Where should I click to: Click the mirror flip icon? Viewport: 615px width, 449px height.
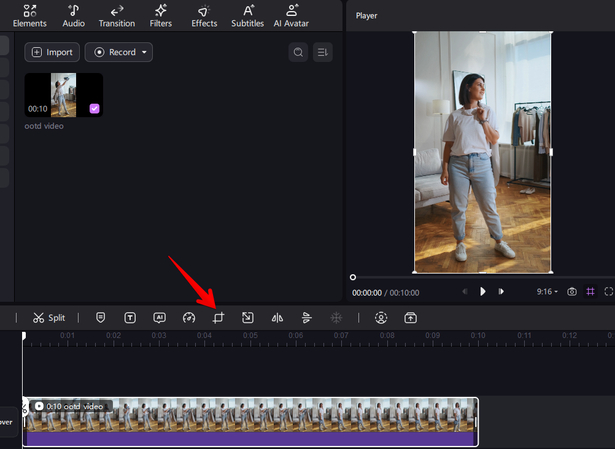[278, 317]
